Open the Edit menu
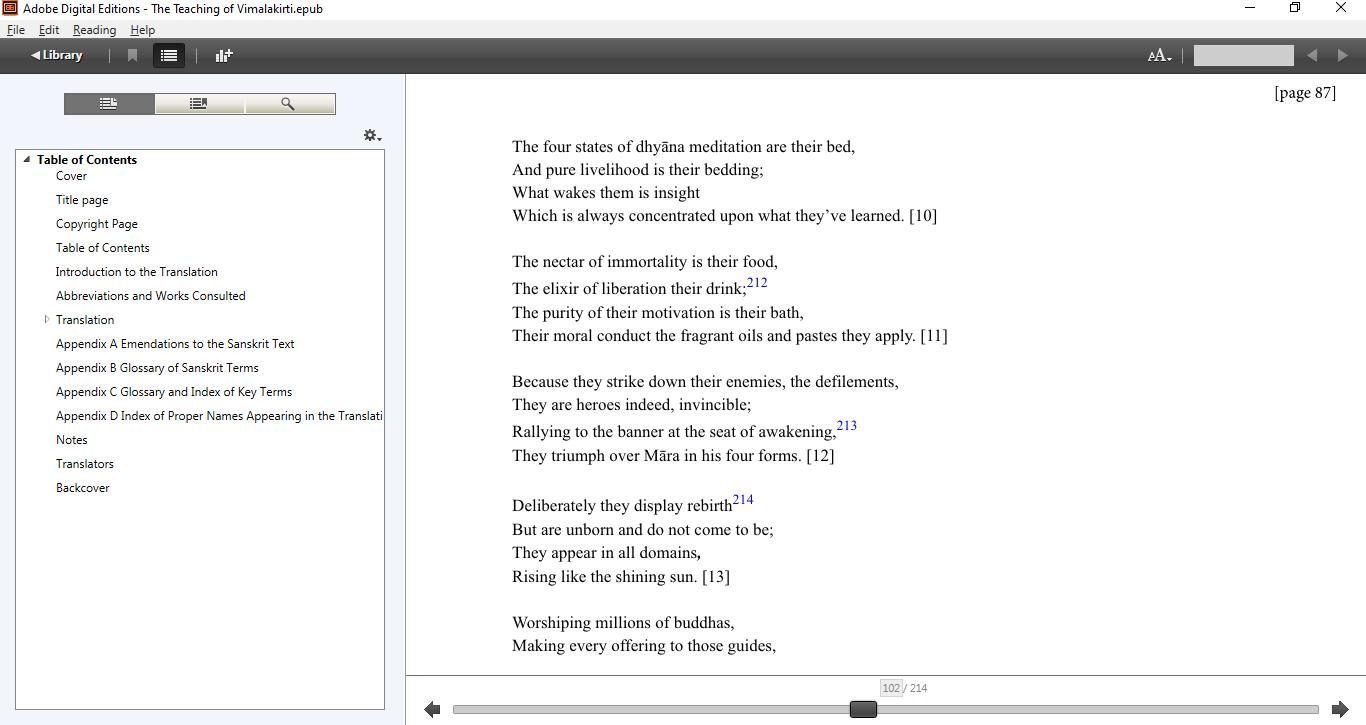Image resolution: width=1366 pixels, height=725 pixels. coord(49,30)
